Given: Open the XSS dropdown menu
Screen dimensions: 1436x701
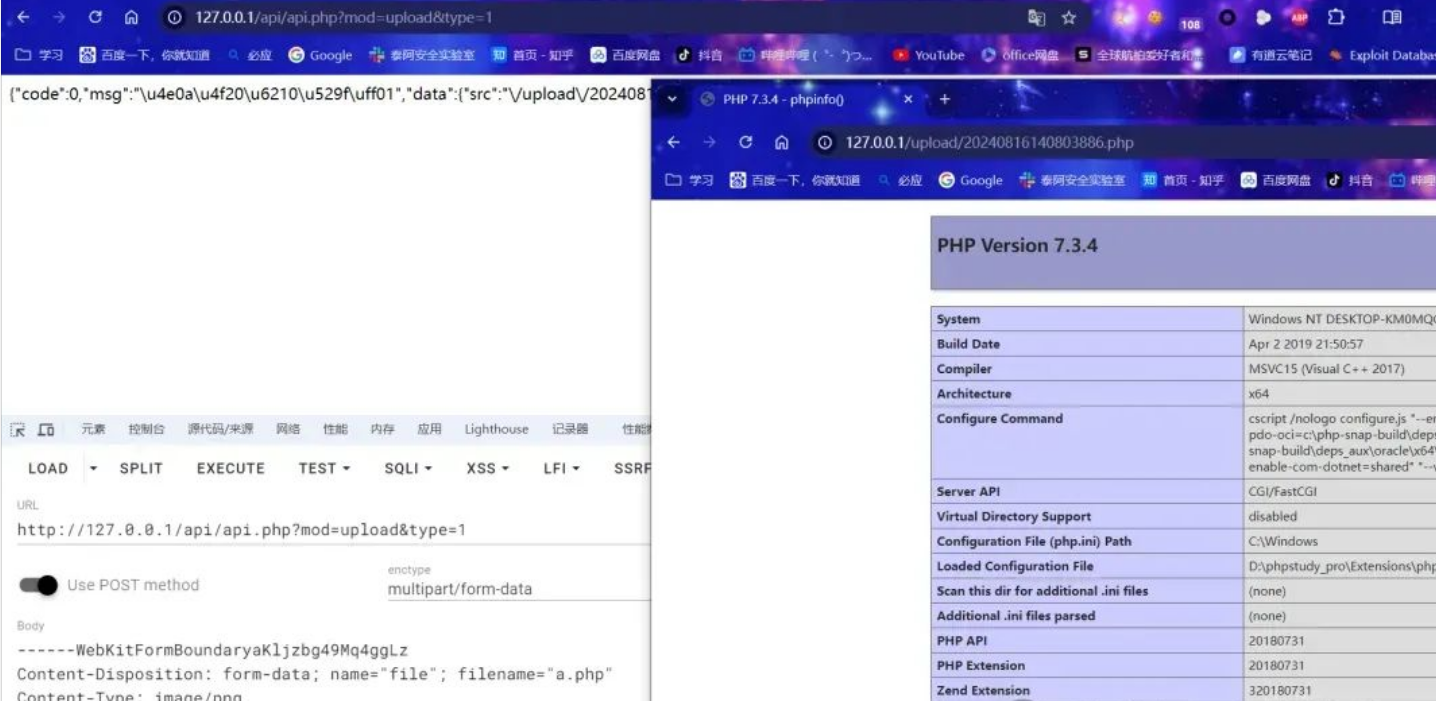Looking at the screenshot, I should 488,469.
